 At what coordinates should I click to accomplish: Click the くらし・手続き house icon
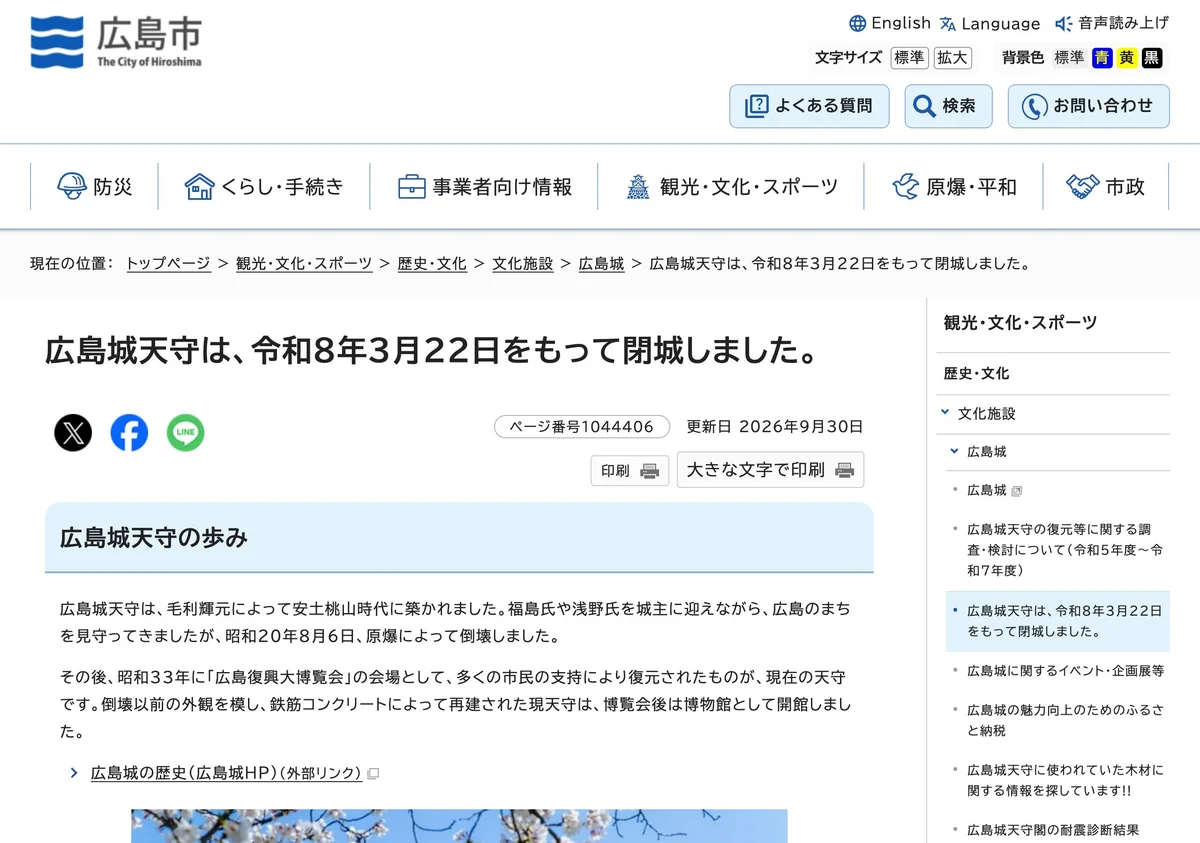tap(199, 186)
